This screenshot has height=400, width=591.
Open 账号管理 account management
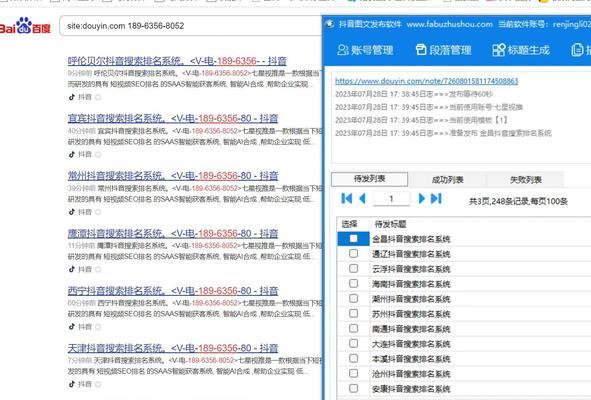pos(365,50)
